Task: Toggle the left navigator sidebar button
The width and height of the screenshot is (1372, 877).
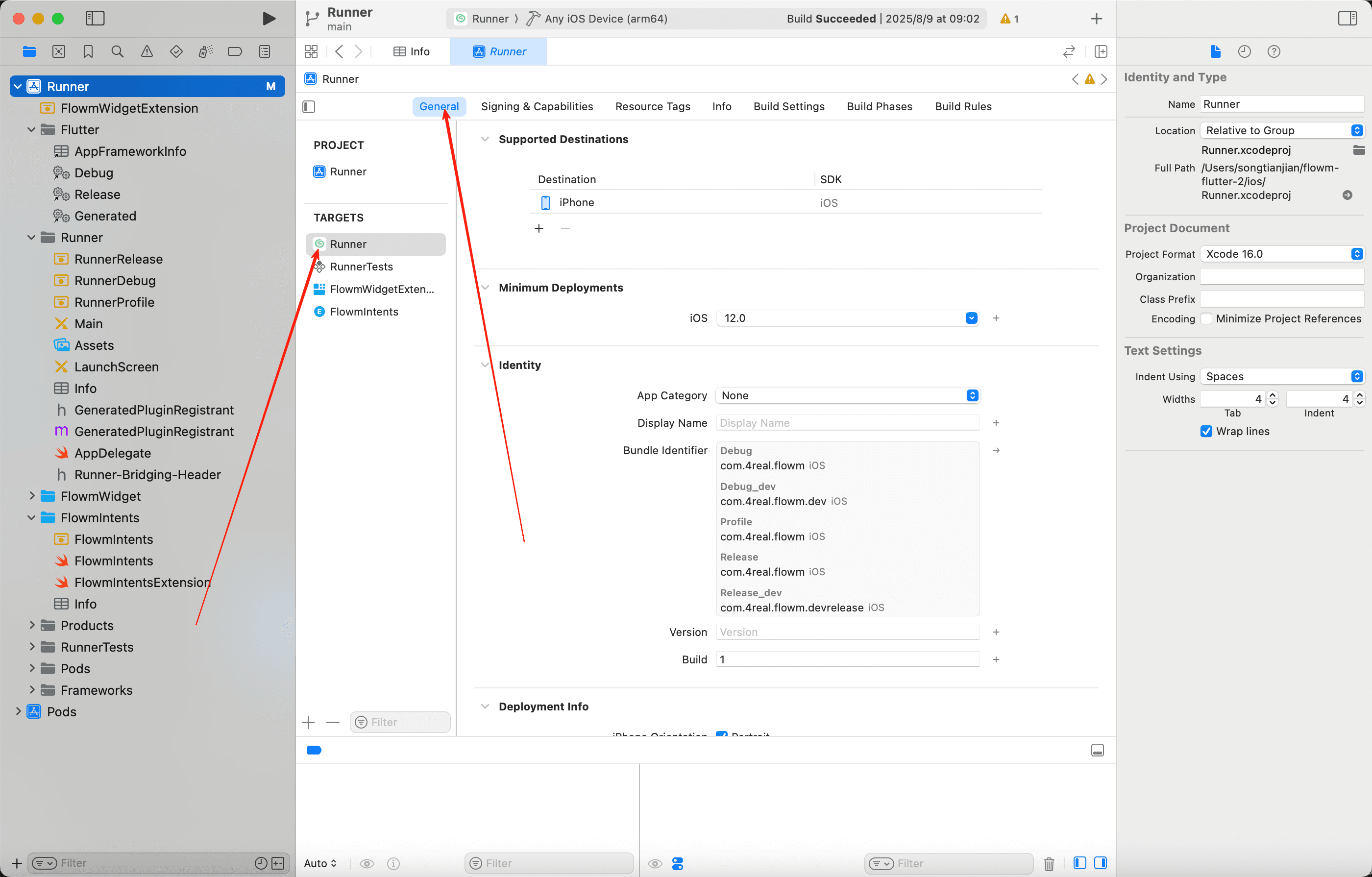Action: (x=95, y=18)
